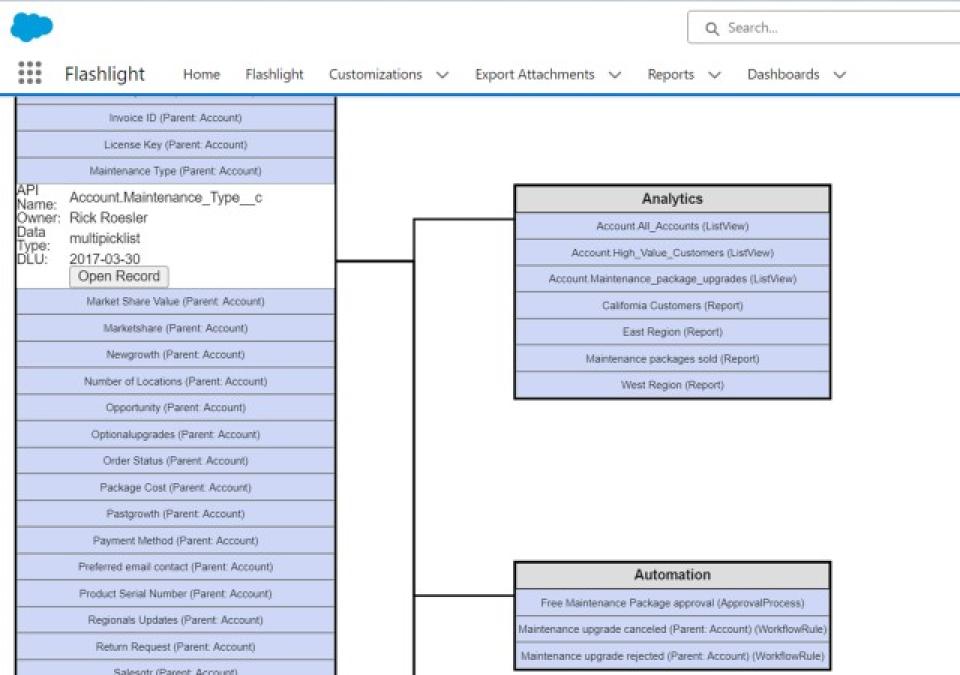Open the Reports tab

click(x=670, y=74)
